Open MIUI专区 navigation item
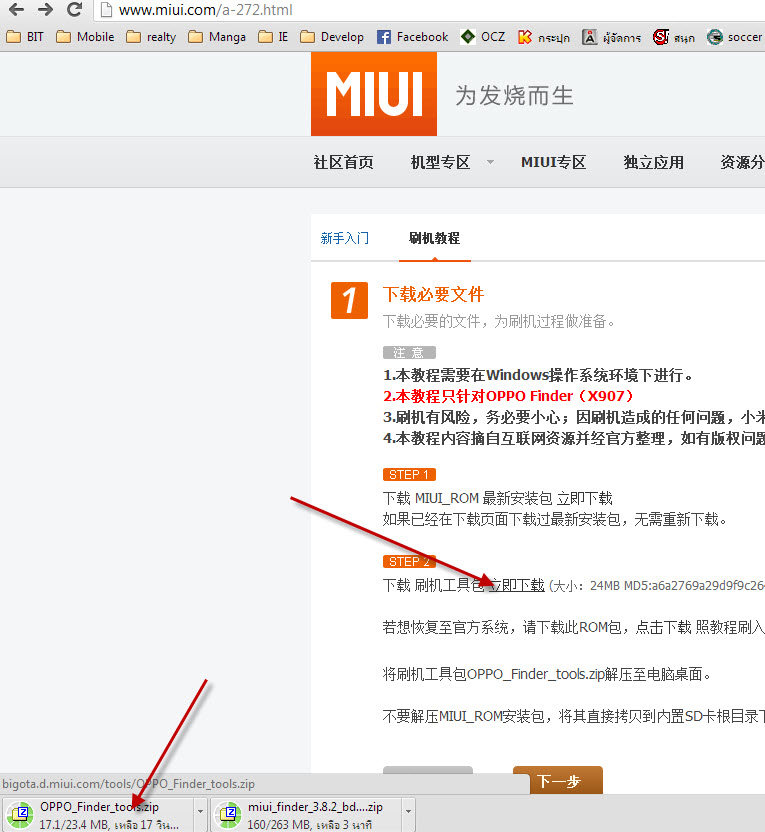Screen dimensions: 765x832 tap(553, 162)
